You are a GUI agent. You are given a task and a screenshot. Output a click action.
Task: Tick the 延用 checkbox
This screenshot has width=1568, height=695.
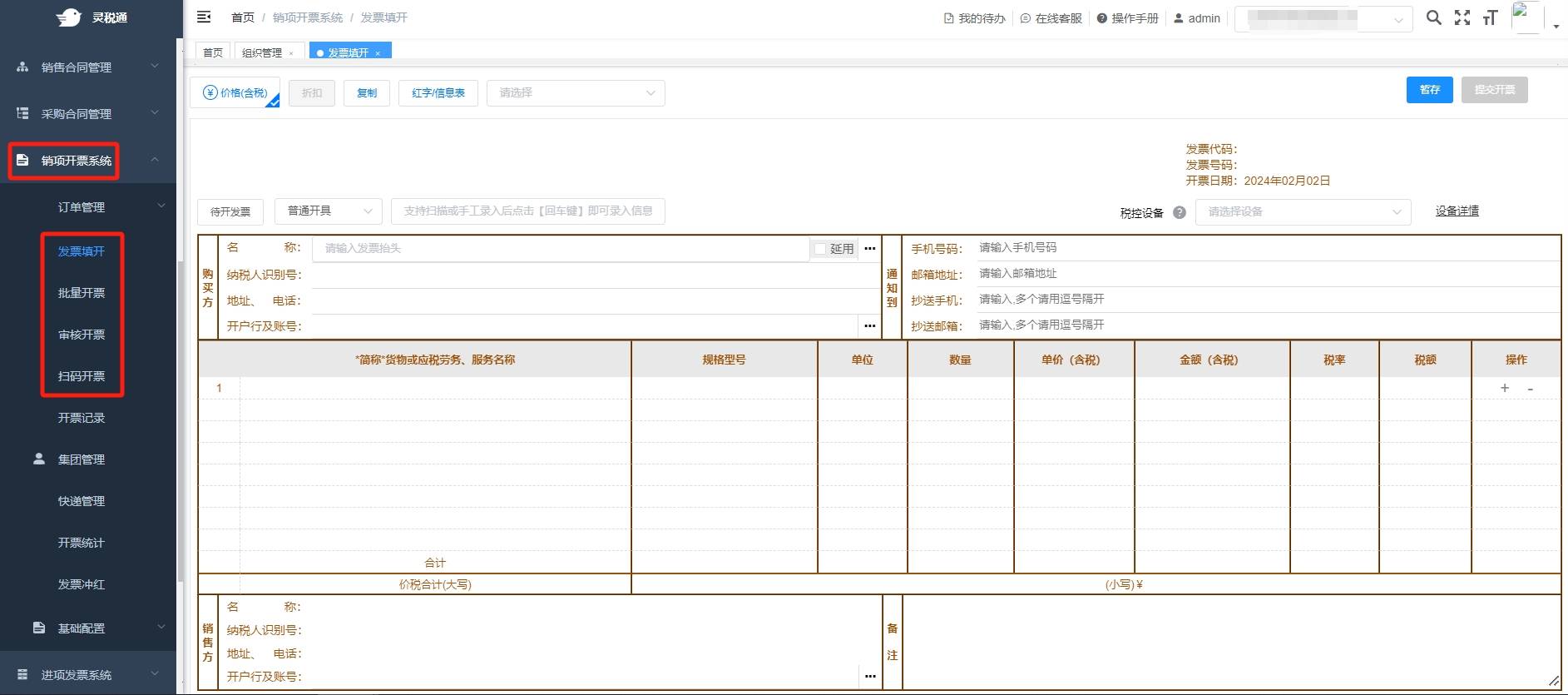(x=820, y=249)
